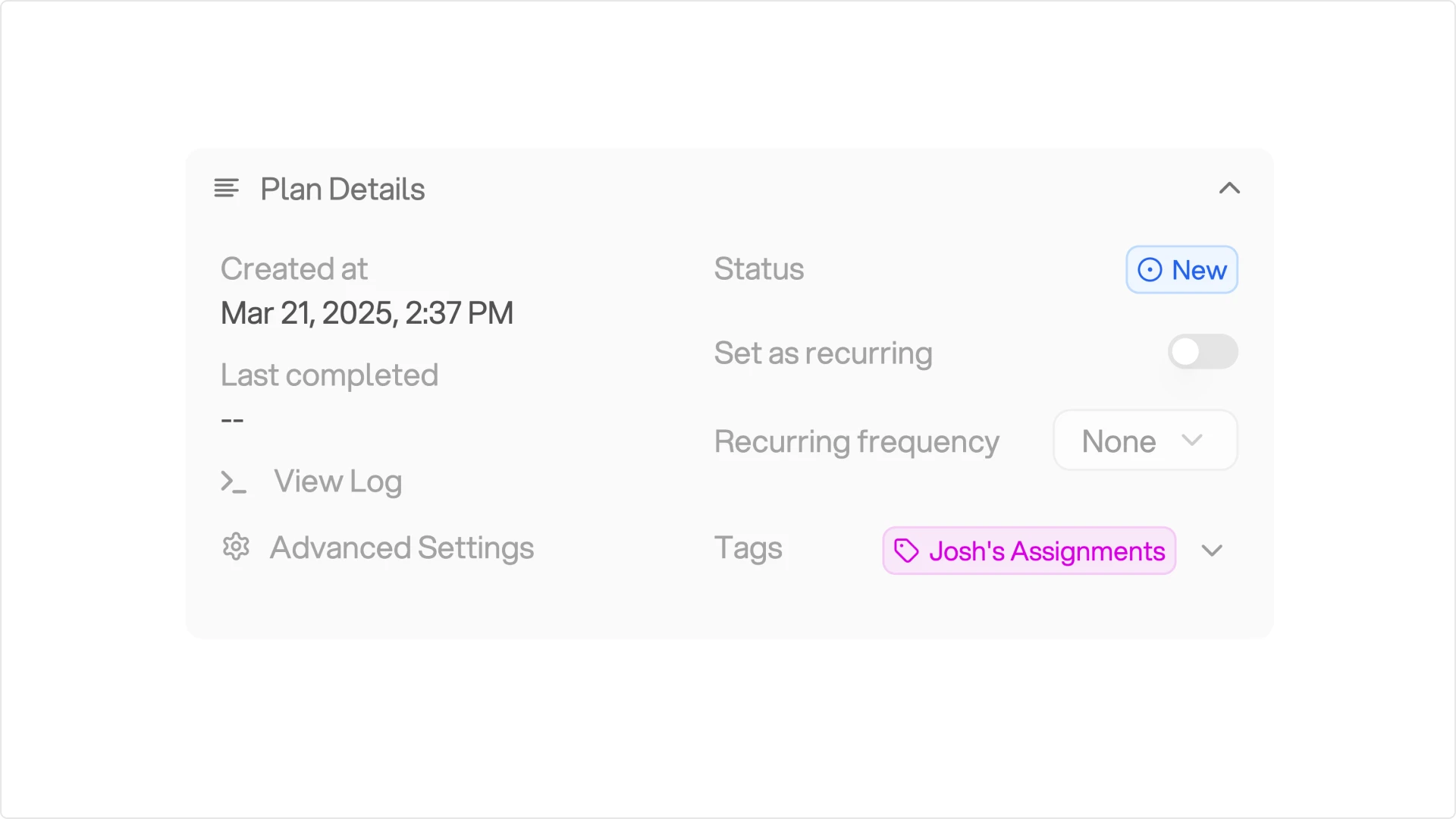
Task: Click the tag icon in Josh's Assignments
Action: (x=906, y=551)
